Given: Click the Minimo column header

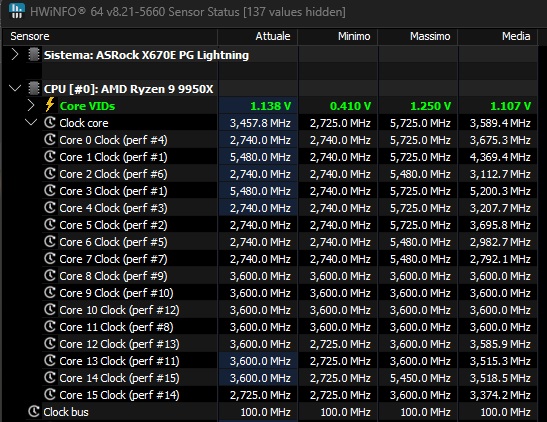Looking at the screenshot, I should click(338, 36).
